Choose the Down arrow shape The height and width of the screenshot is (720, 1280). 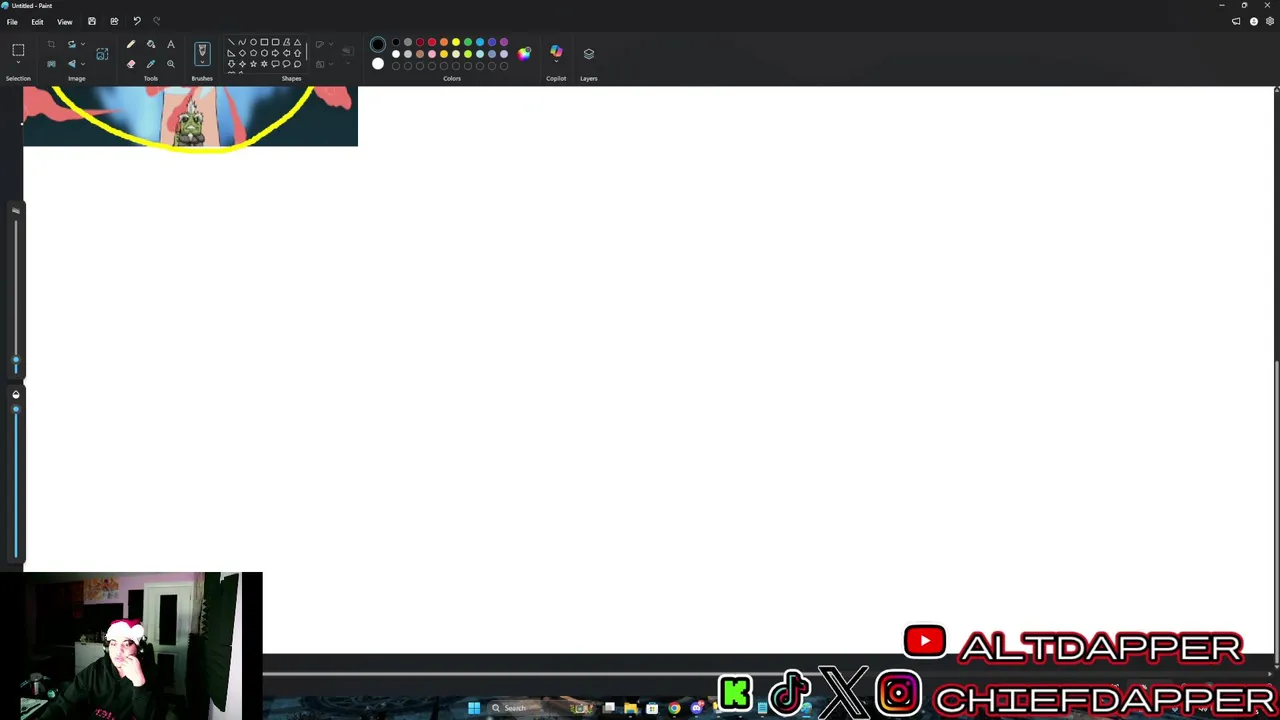click(231, 63)
